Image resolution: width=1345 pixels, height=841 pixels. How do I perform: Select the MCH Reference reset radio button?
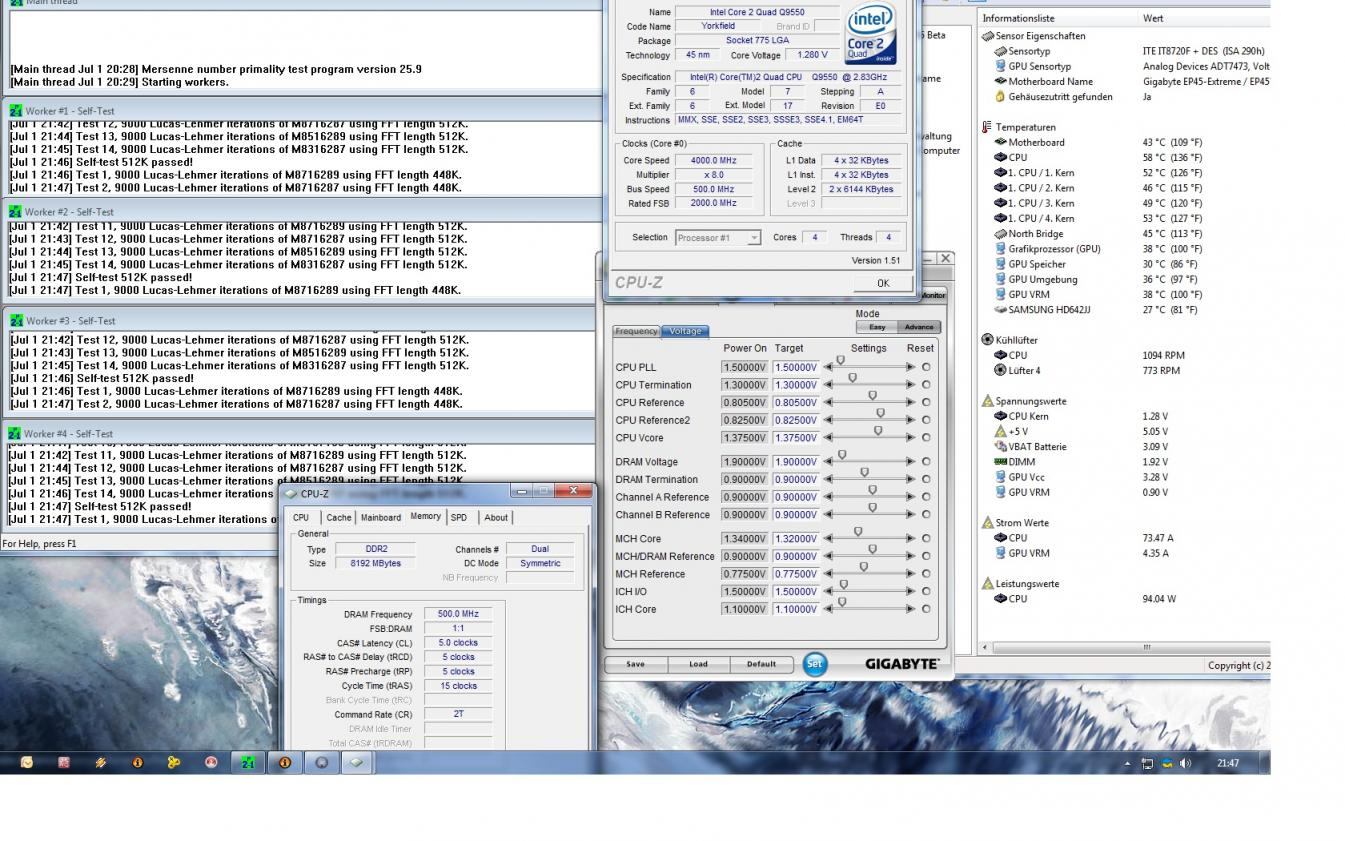[x=926, y=574]
